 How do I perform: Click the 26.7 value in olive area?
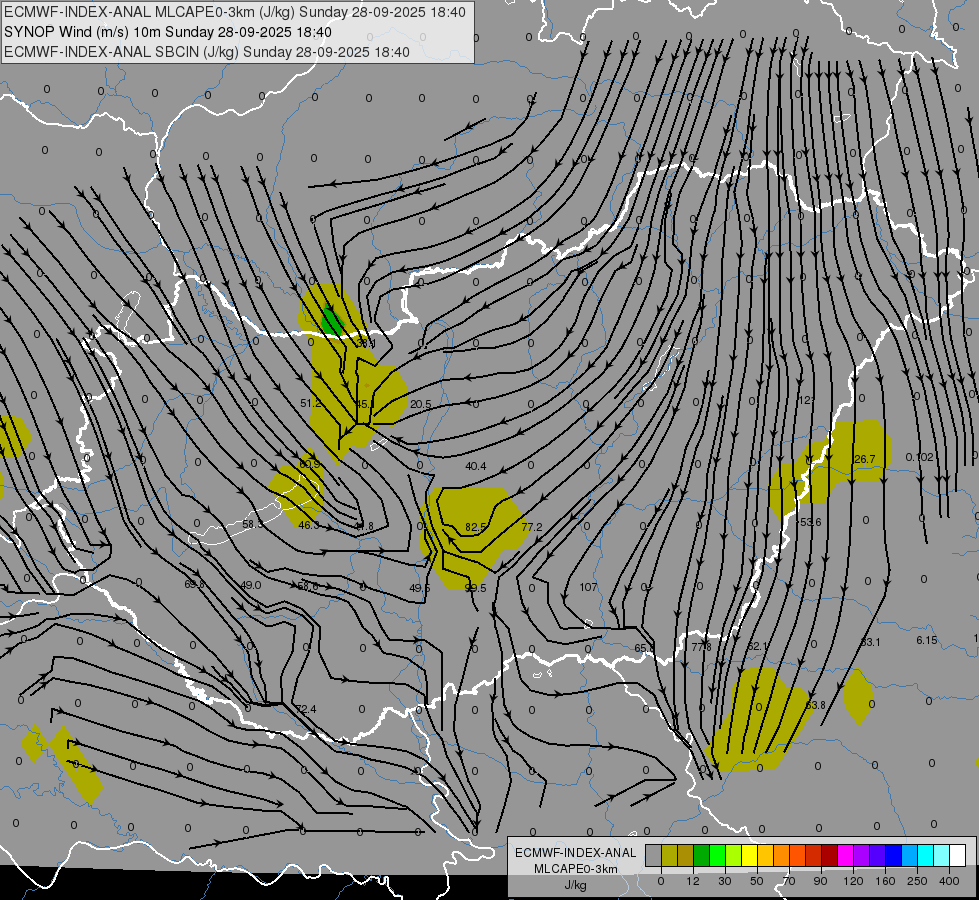click(x=864, y=459)
